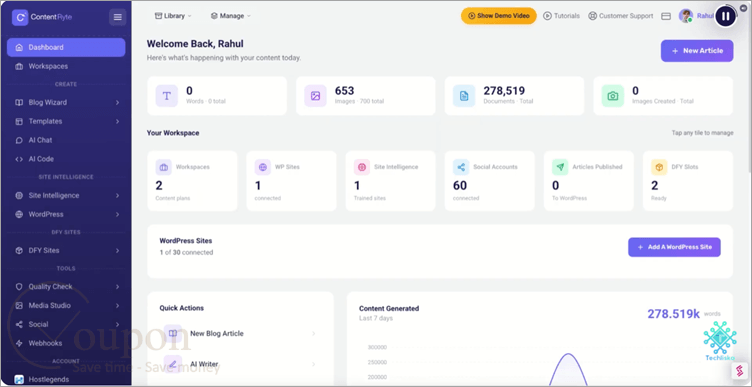
Task: Open Dashboard in the sidebar
Action: pyautogui.click(x=66, y=47)
